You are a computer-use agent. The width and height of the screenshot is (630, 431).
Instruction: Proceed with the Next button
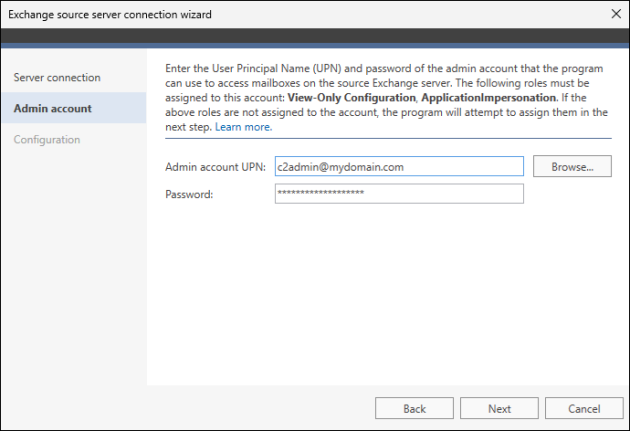click(499, 409)
